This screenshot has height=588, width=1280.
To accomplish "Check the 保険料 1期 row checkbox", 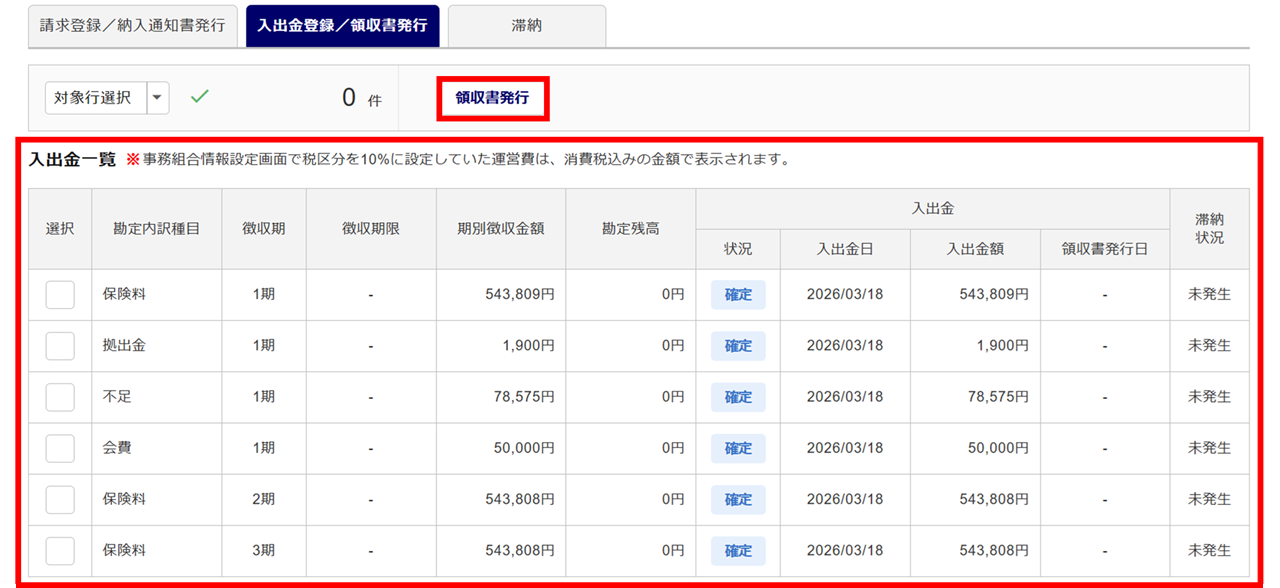I will click(x=60, y=295).
